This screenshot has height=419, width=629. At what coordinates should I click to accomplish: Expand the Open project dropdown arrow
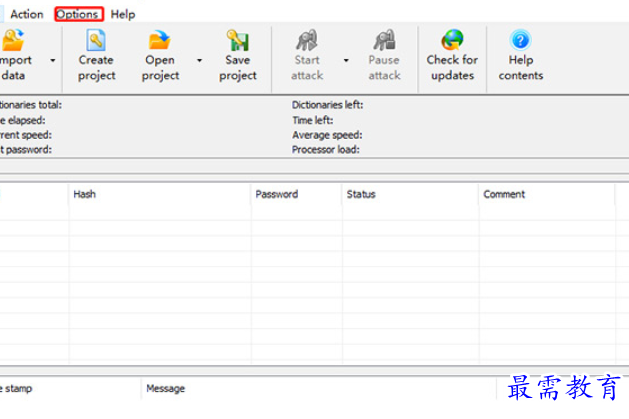(x=199, y=60)
